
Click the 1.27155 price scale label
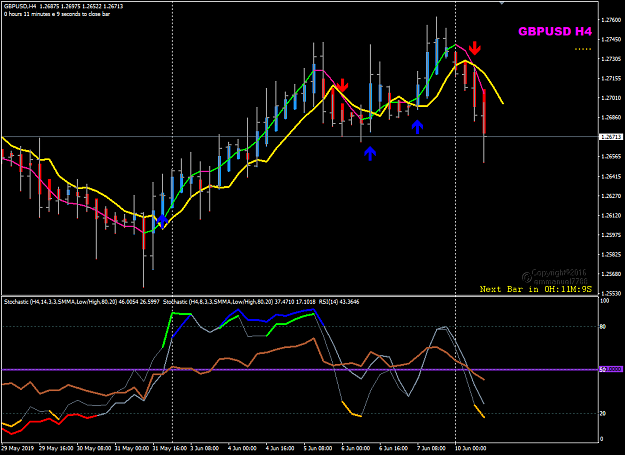coord(611,78)
